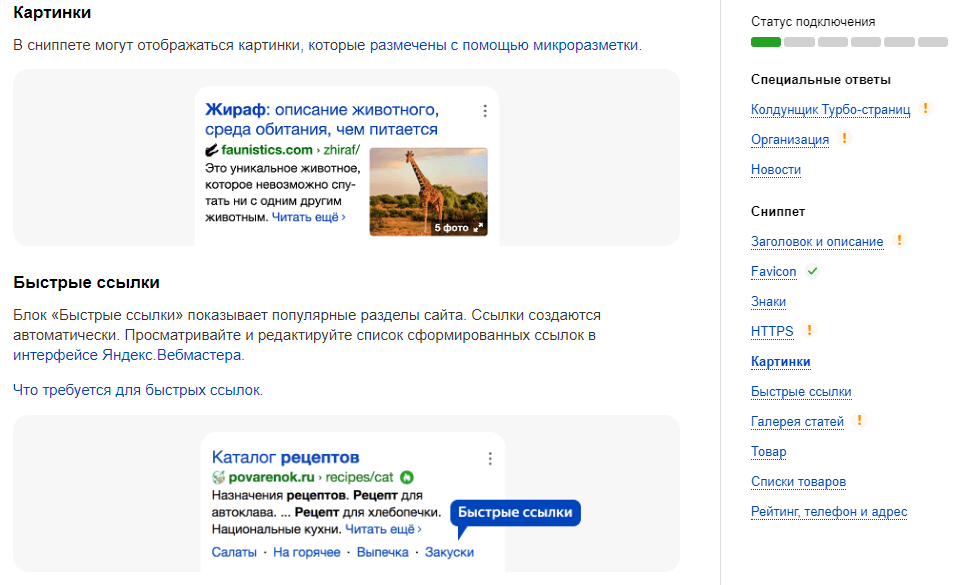Click Читать ещё in the giraffe snippet
The image size is (956, 585).
309,217
